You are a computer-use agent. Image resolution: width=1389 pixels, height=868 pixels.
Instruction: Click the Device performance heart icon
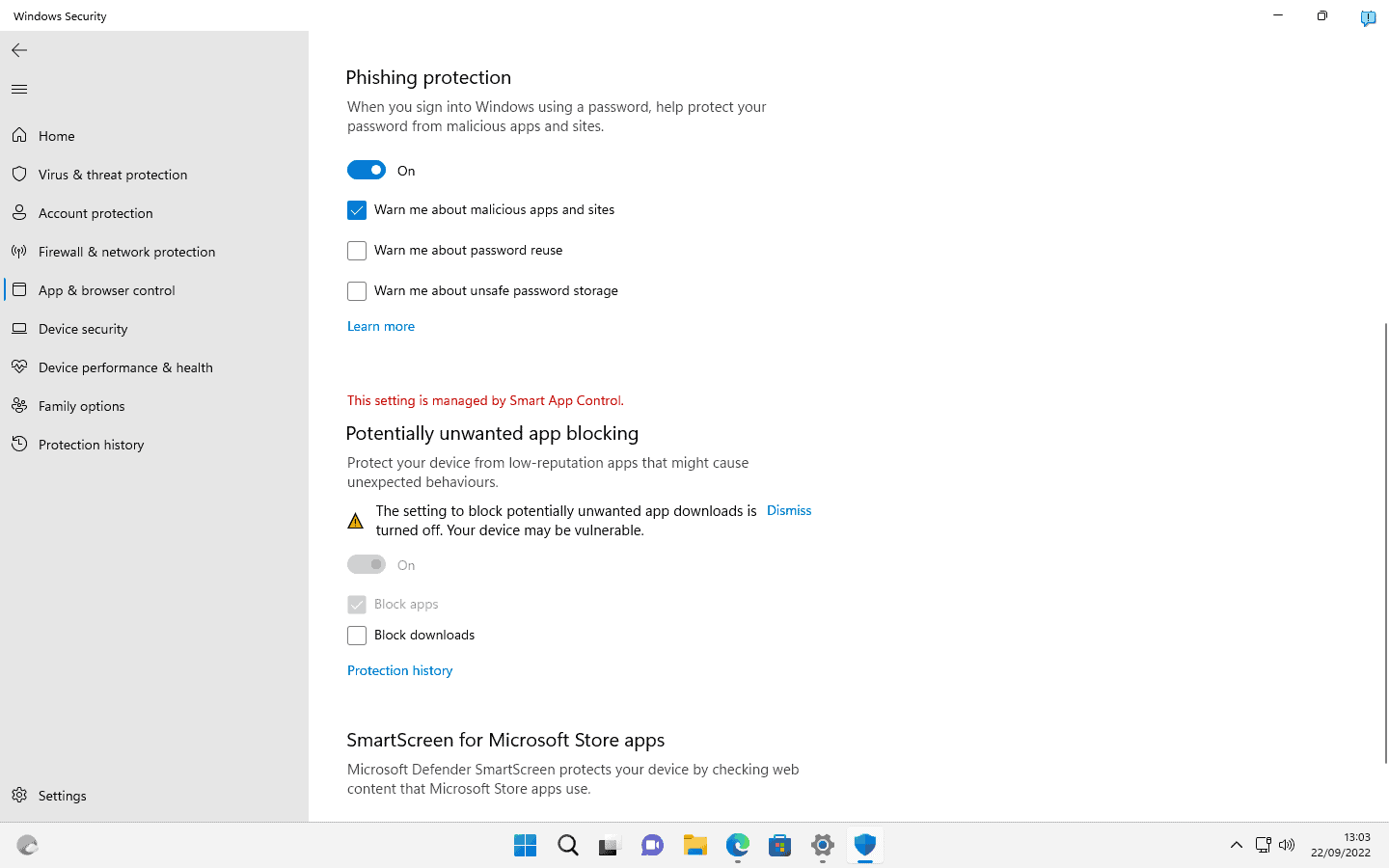pos(19,366)
